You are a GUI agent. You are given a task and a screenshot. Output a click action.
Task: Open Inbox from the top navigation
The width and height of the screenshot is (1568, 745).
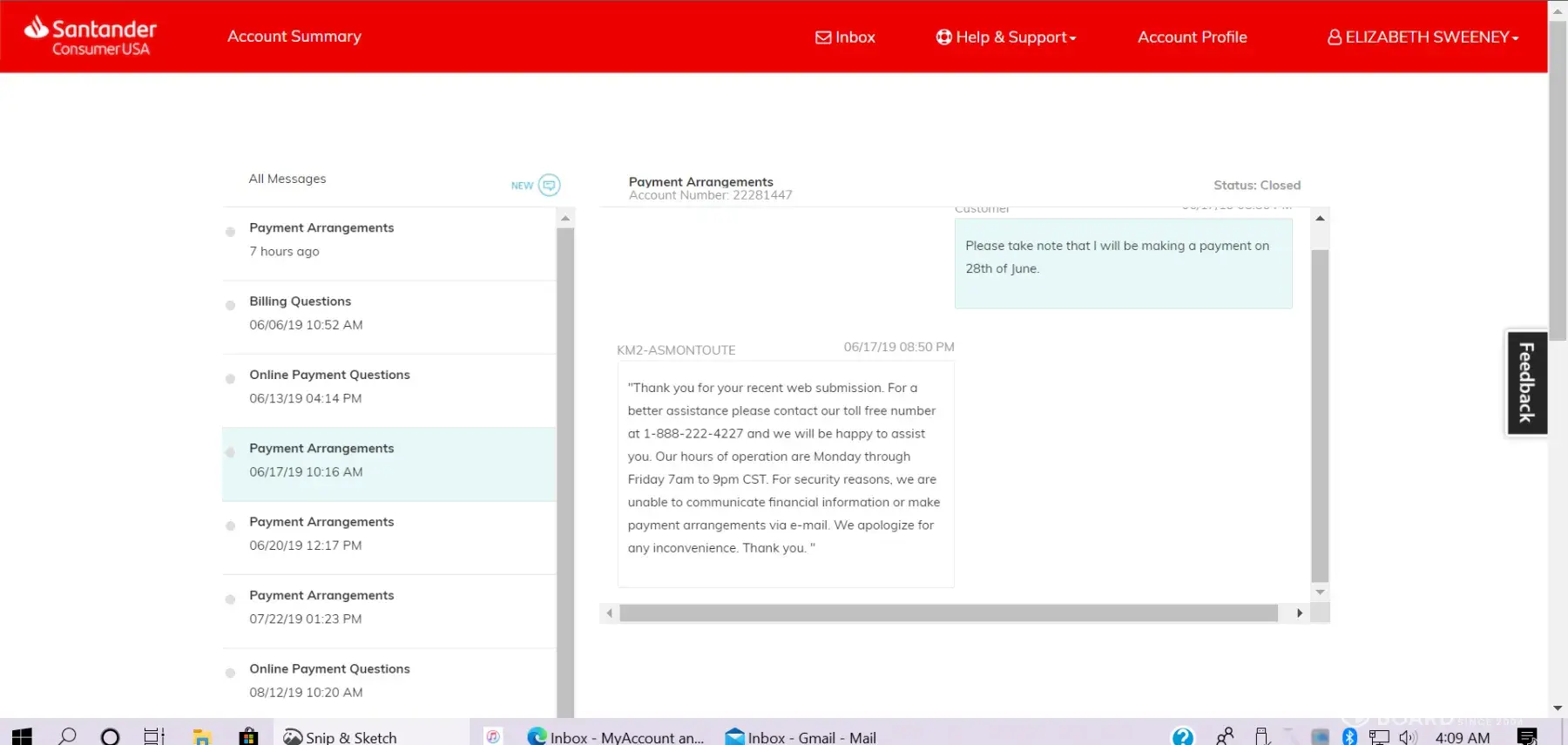[845, 37]
